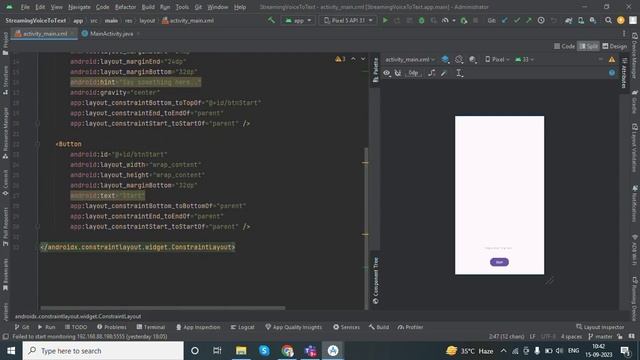This screenshot has width=640, height=360.
Task: Open the Pixel 5 API 31 device dropdown
Action: 348,20
